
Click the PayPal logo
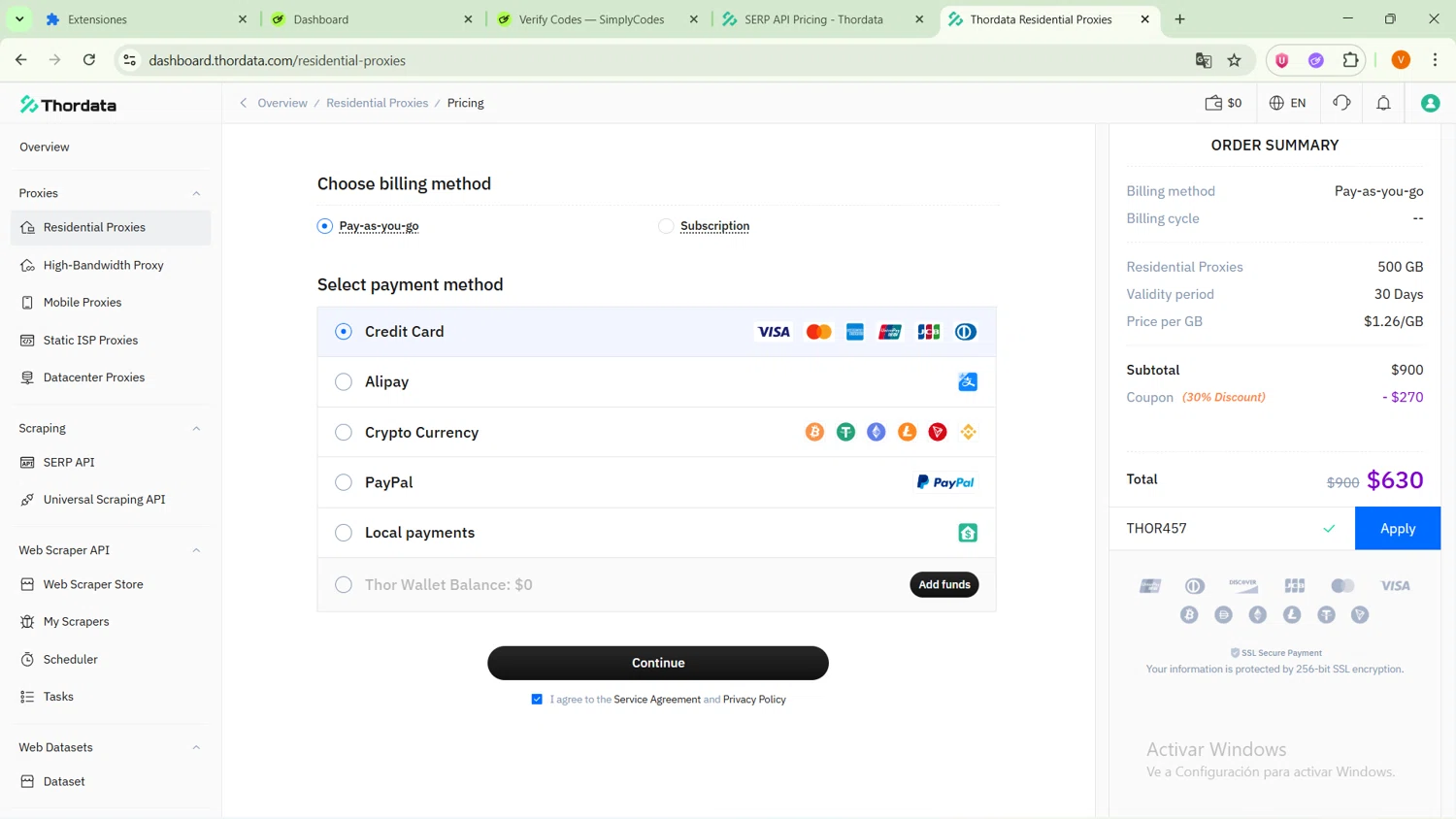pos(945,482)
